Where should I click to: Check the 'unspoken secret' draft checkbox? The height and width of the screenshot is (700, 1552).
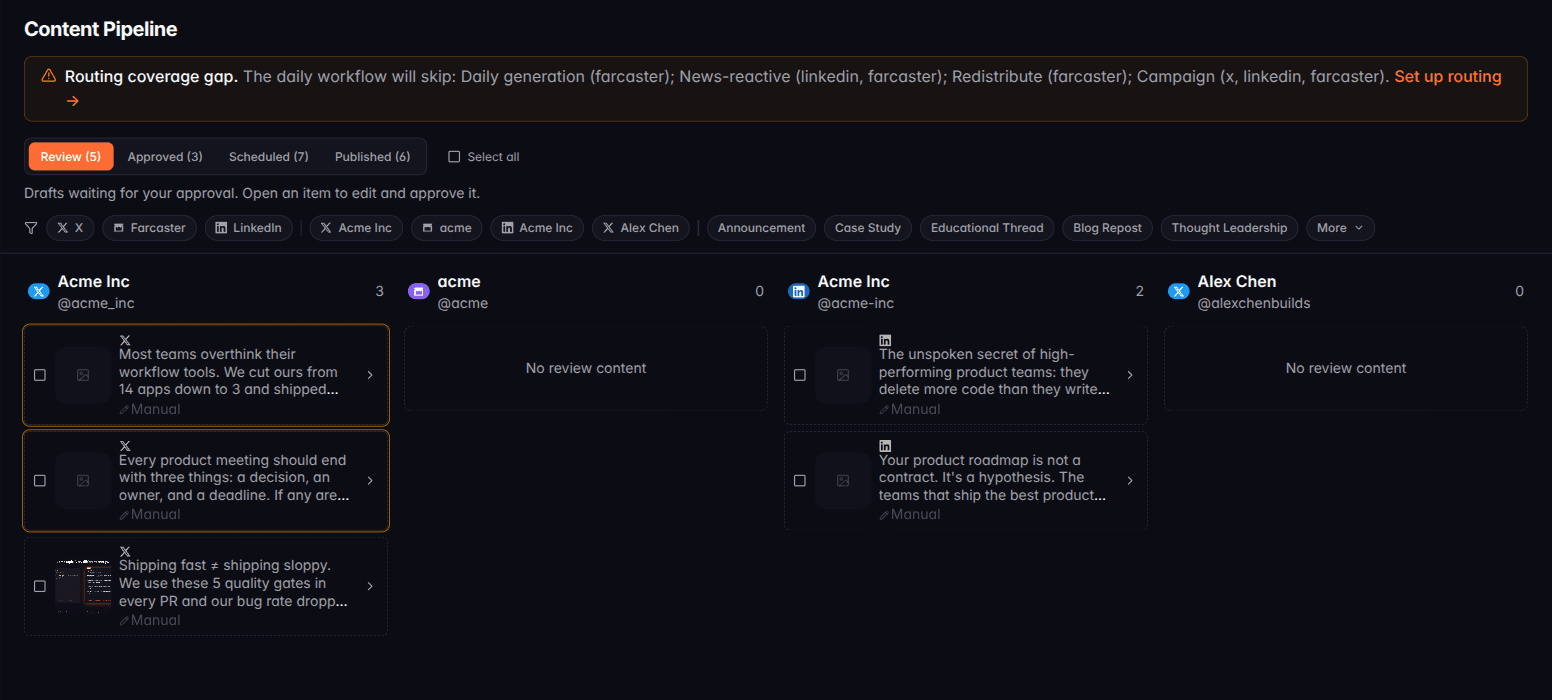(800, 375)
